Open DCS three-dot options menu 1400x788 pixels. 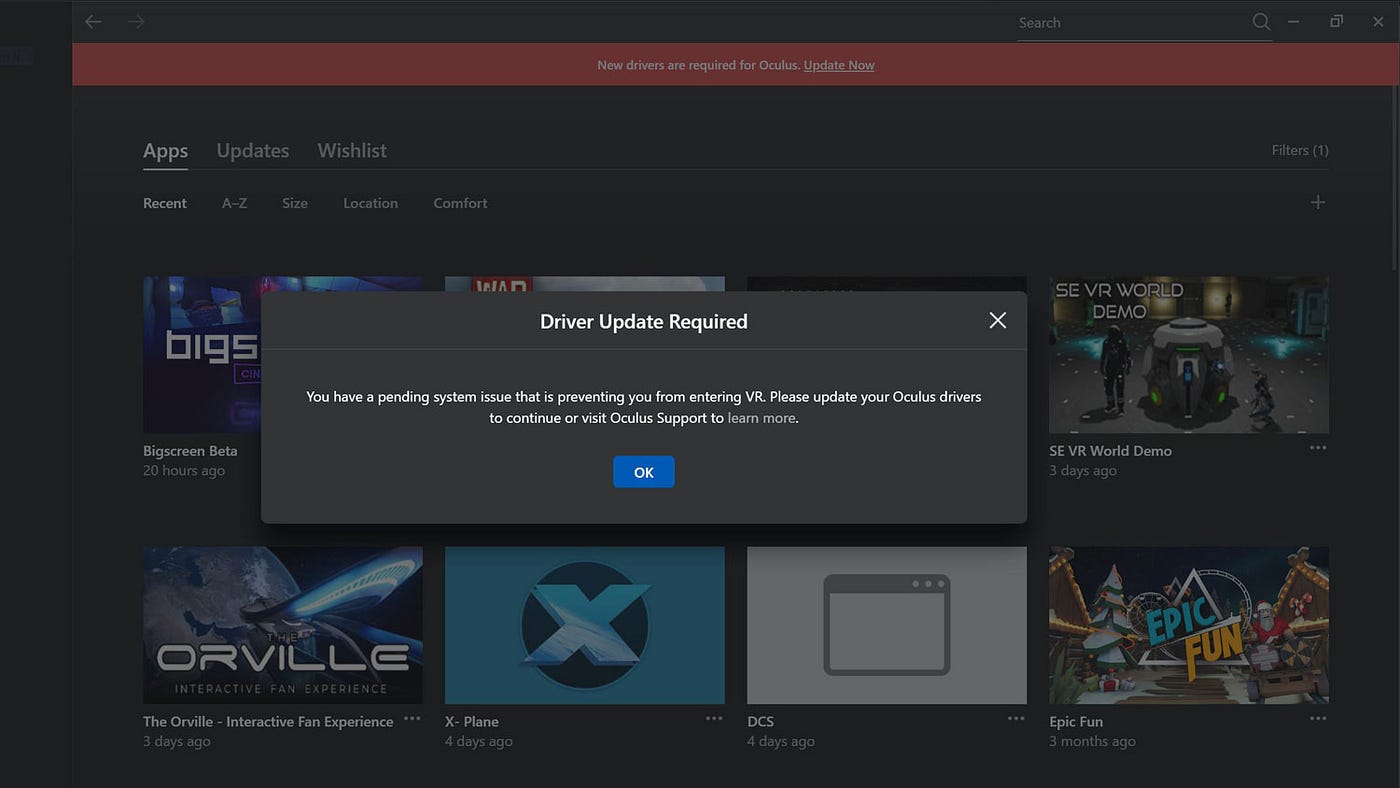click(x=1016, y=719)
